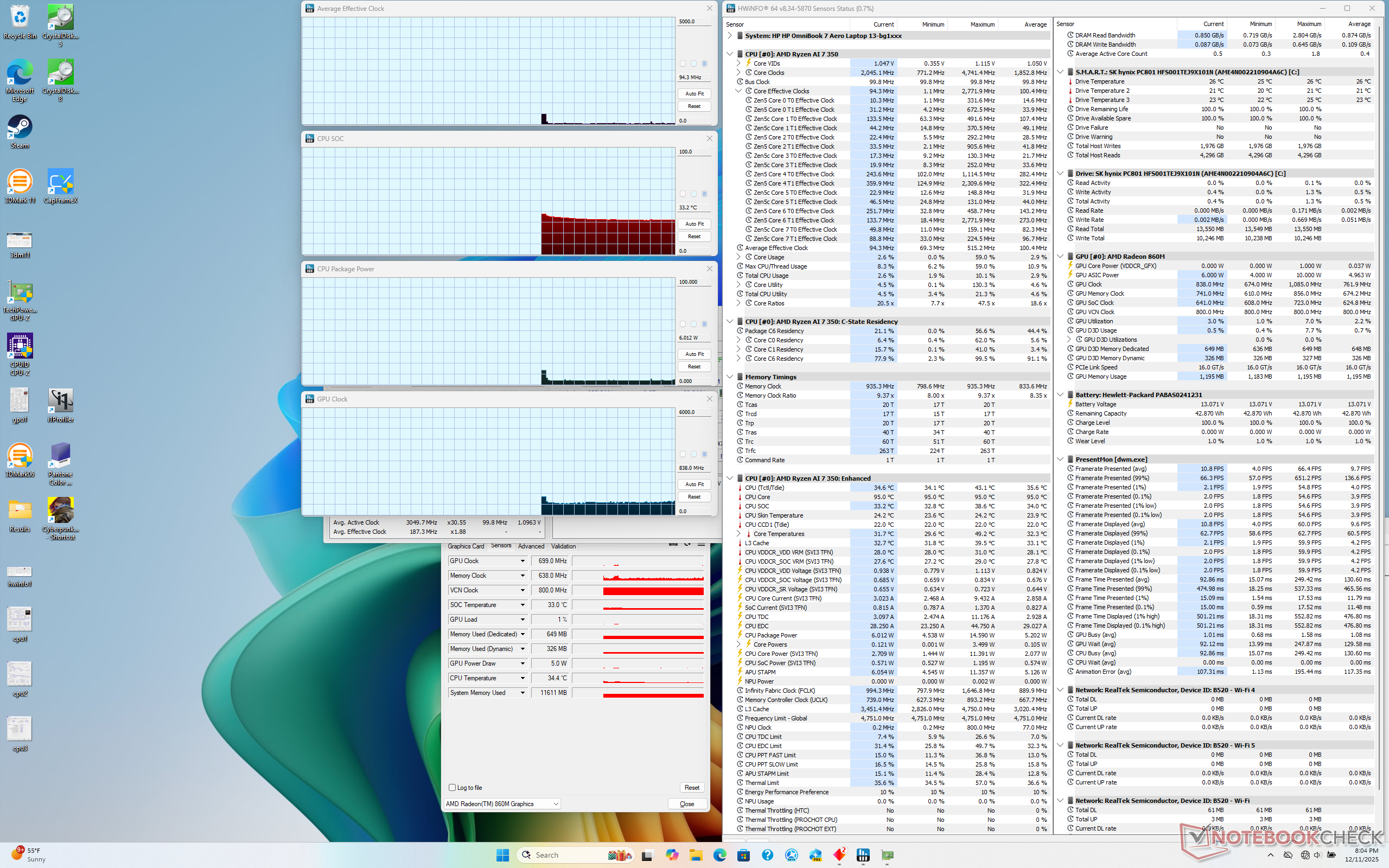This screenshot has width=1389, height=868.
Task: Collapse the Core Effective Clocks tree item
Action: (738, 91)
